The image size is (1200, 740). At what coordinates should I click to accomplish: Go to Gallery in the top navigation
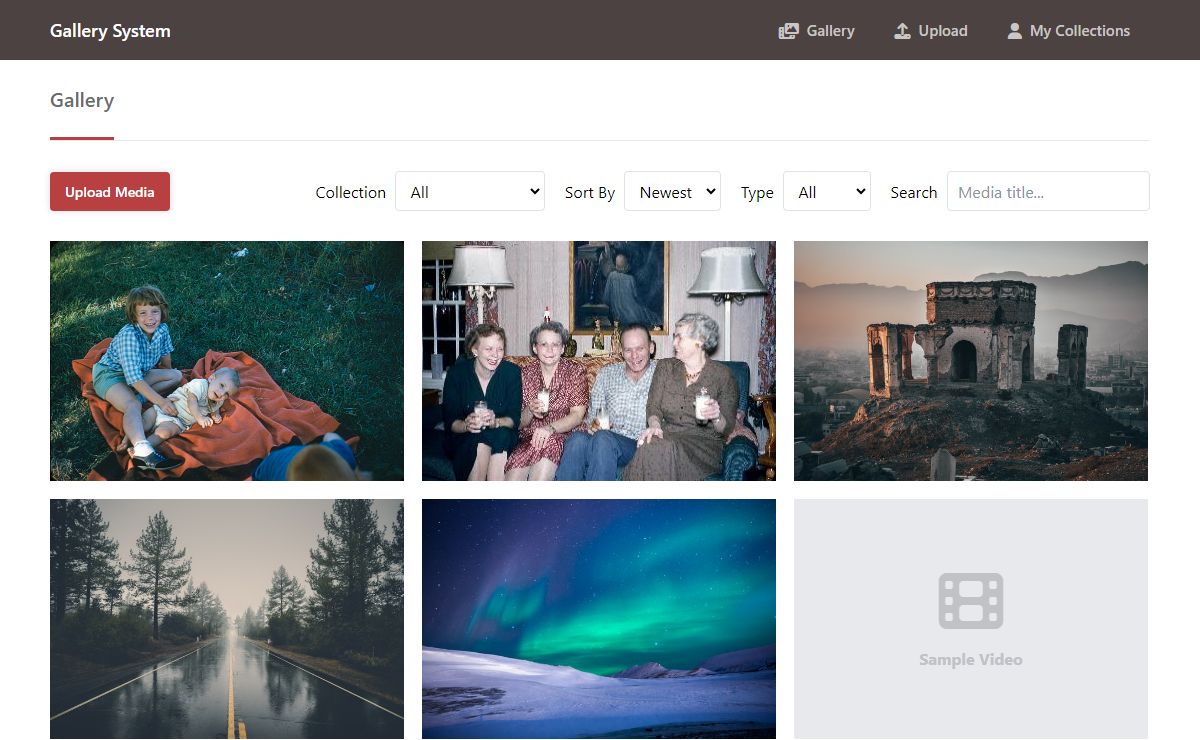click(817, 31)
